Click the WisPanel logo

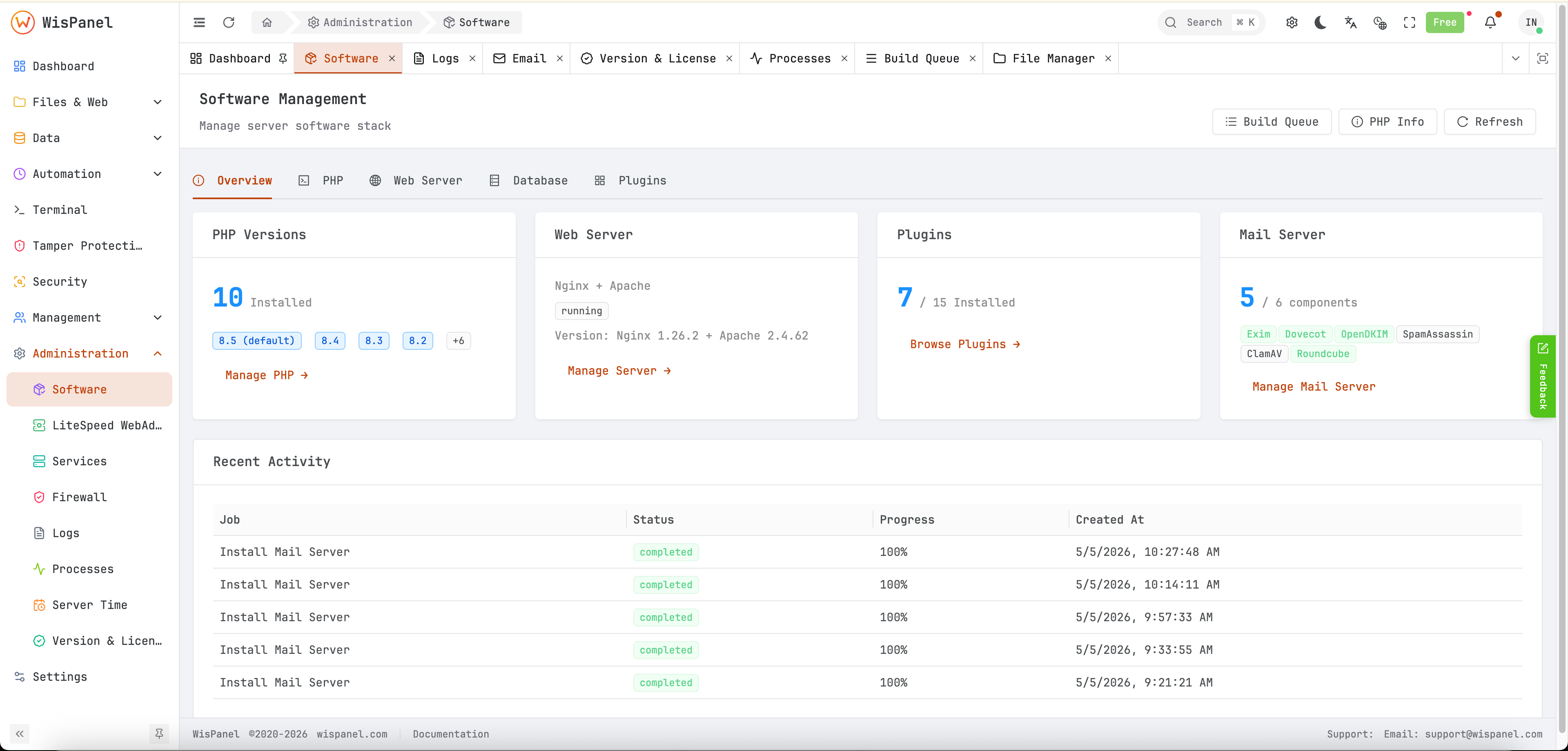coord(62,22)
